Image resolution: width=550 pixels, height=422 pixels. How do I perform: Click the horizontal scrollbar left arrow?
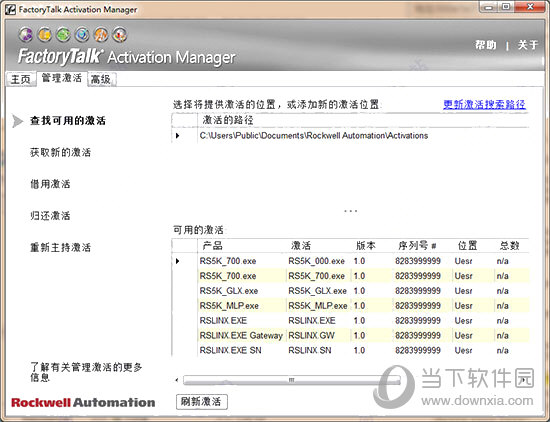[177, 380]
